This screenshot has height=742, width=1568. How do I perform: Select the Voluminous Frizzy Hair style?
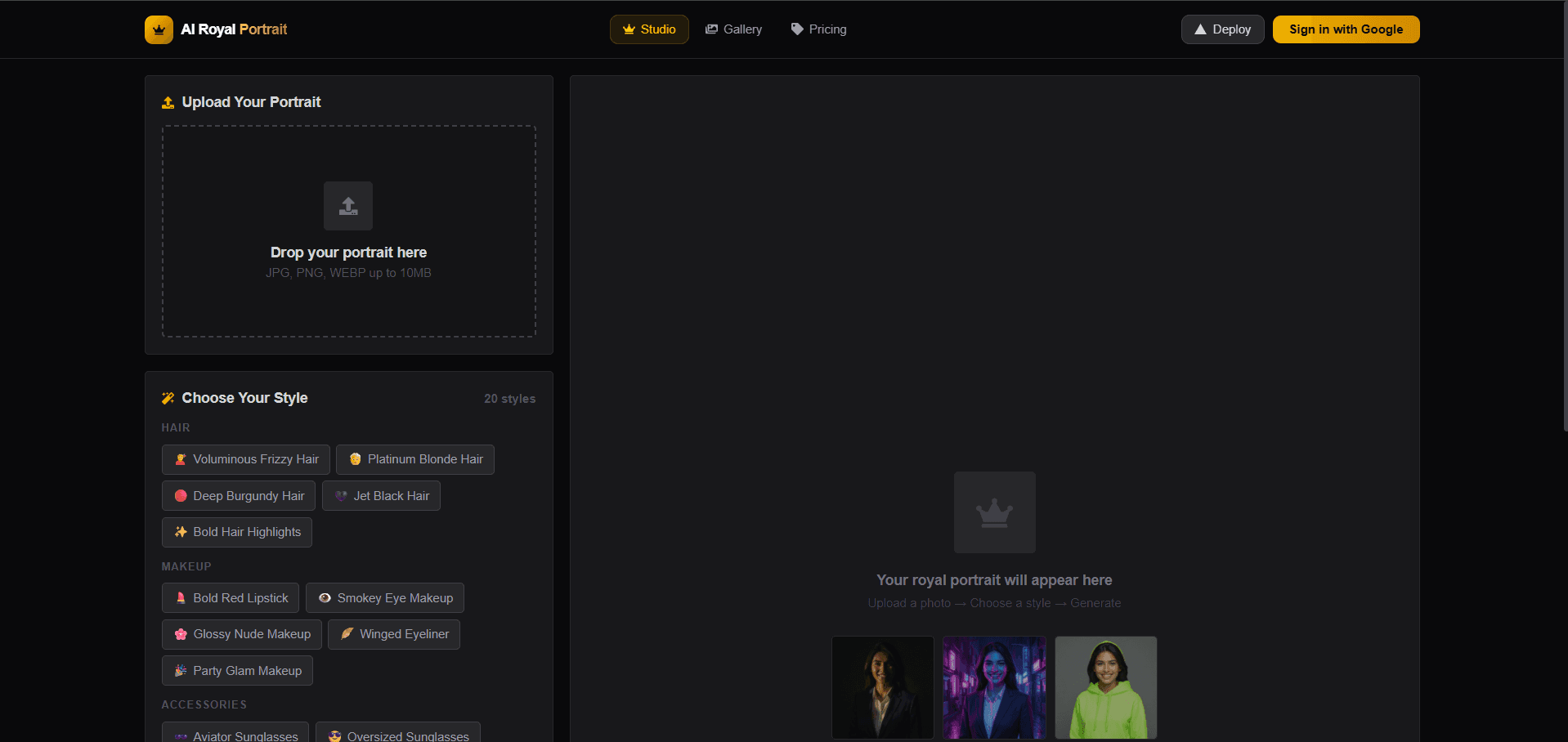[x=245, y=459]
